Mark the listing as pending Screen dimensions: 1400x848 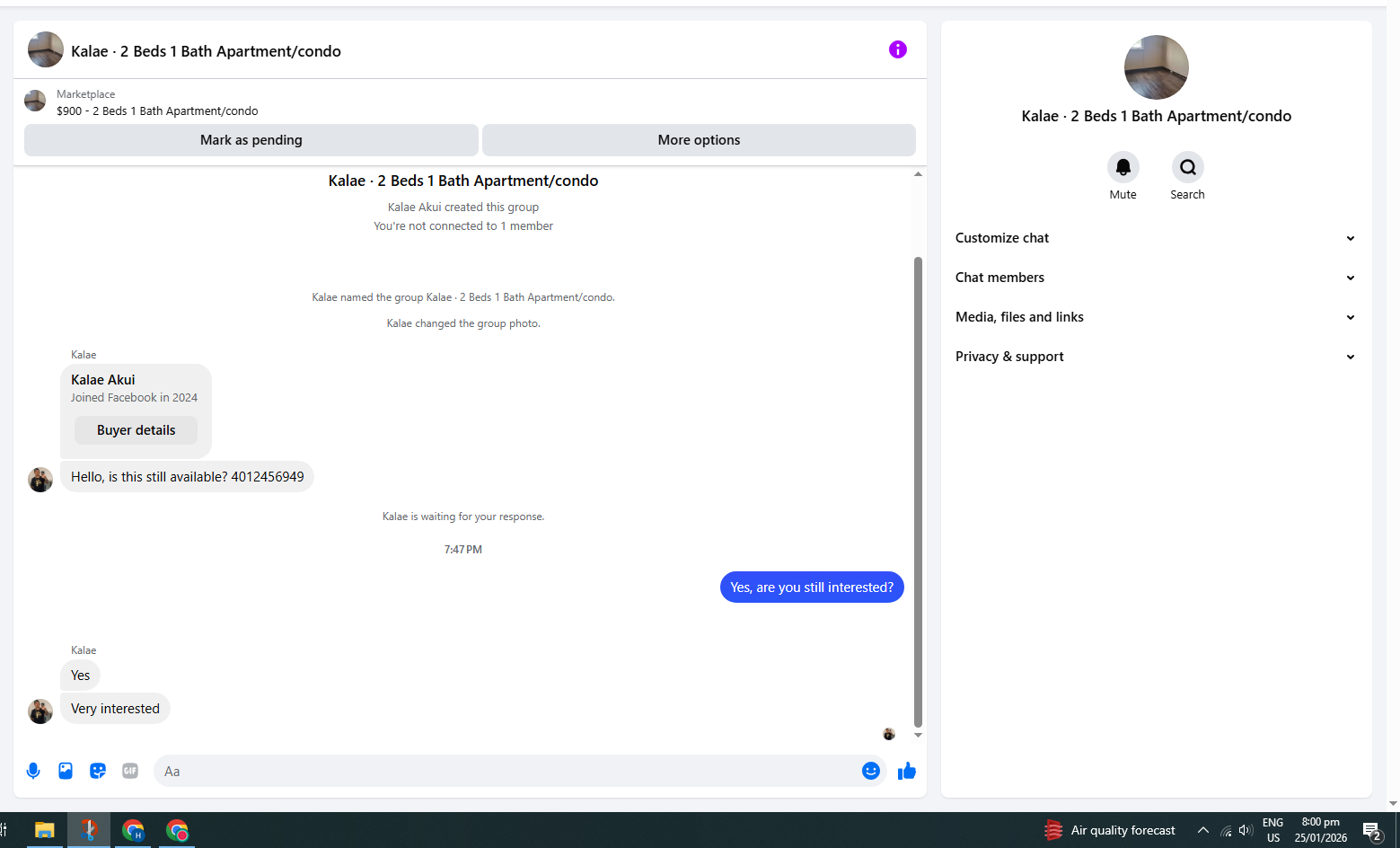pos(251,140)
